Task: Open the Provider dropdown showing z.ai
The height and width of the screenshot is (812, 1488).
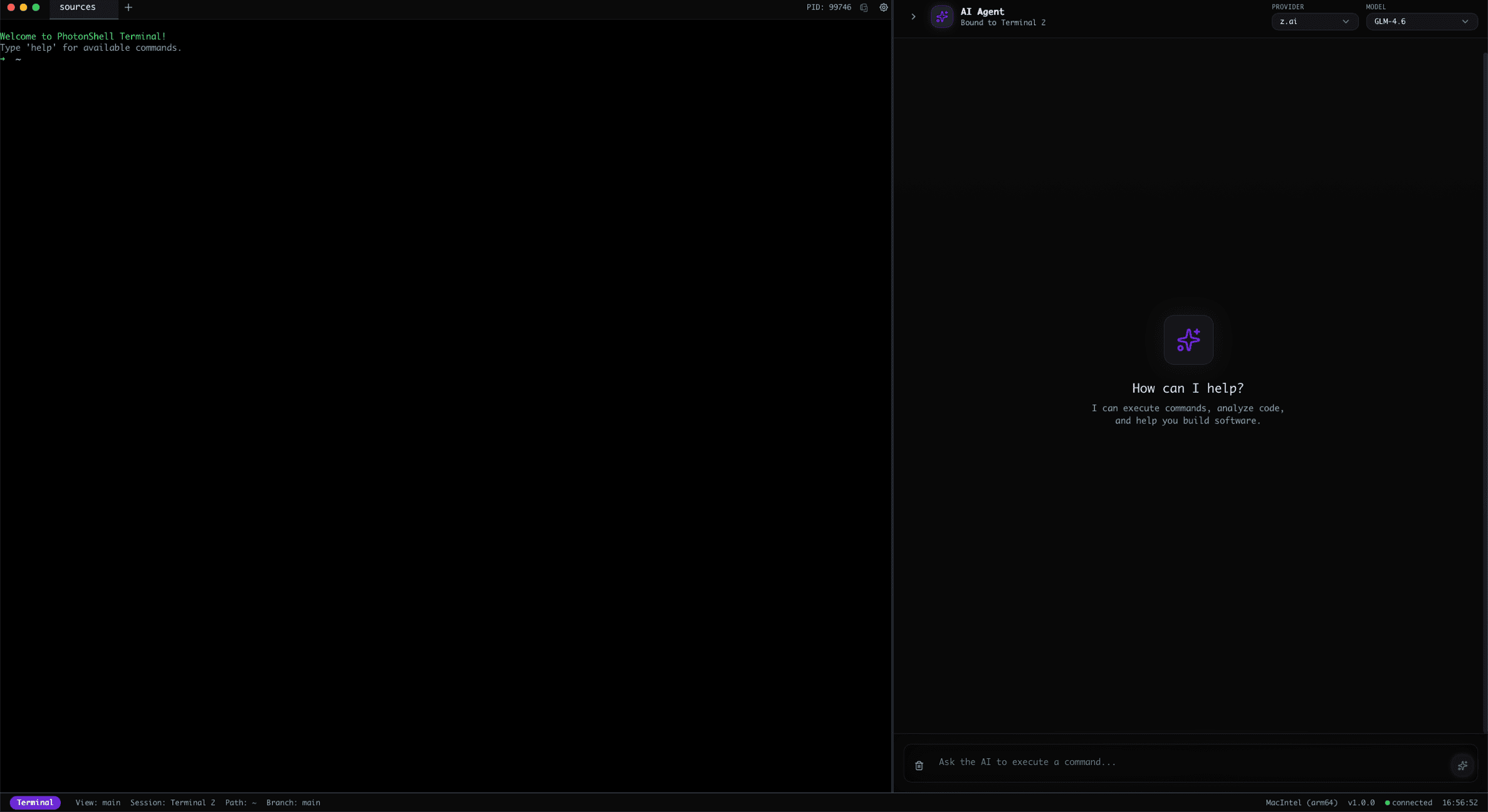Action: point(1314,21)
